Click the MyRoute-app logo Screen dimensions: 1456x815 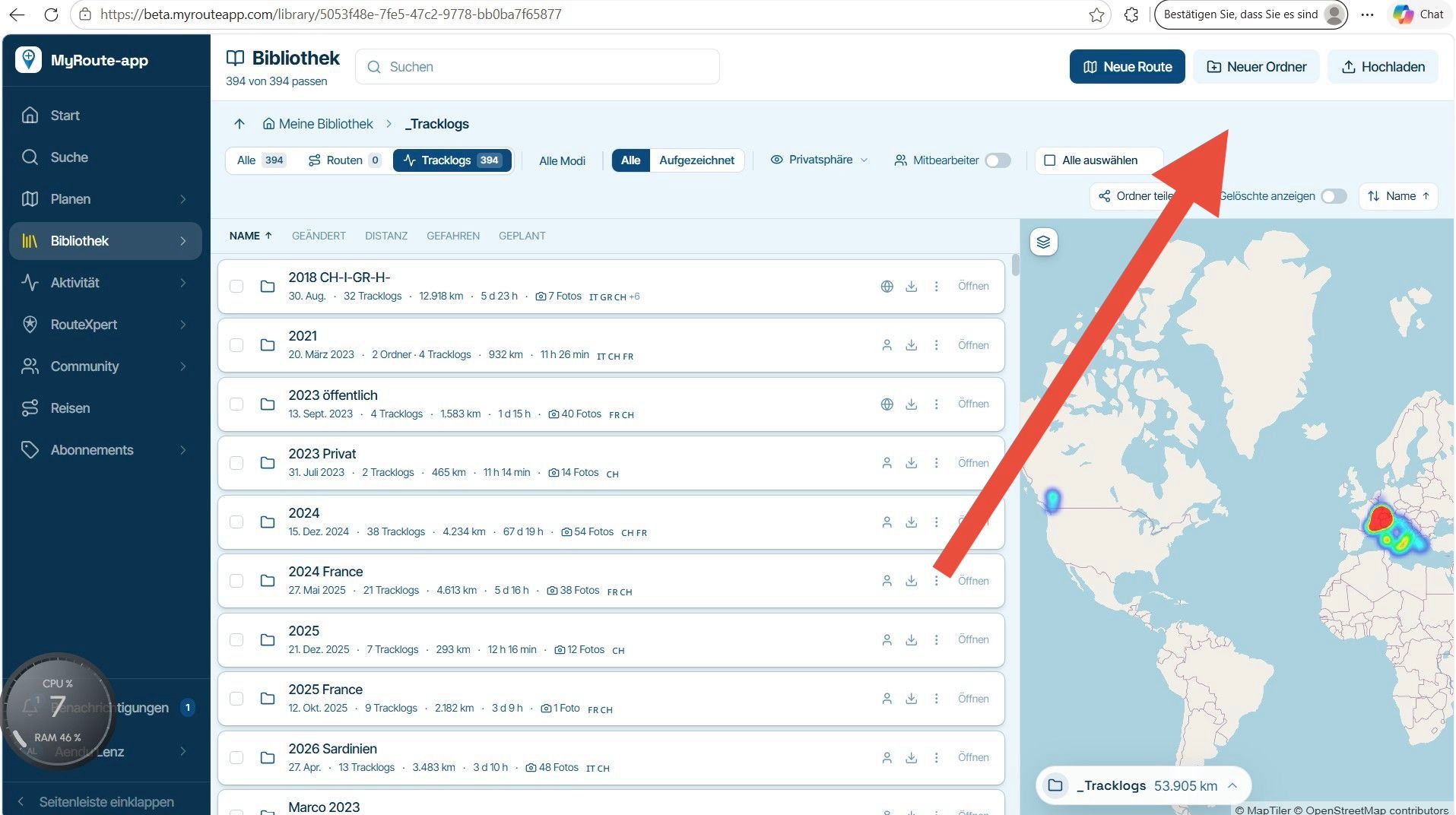[28, 60]
